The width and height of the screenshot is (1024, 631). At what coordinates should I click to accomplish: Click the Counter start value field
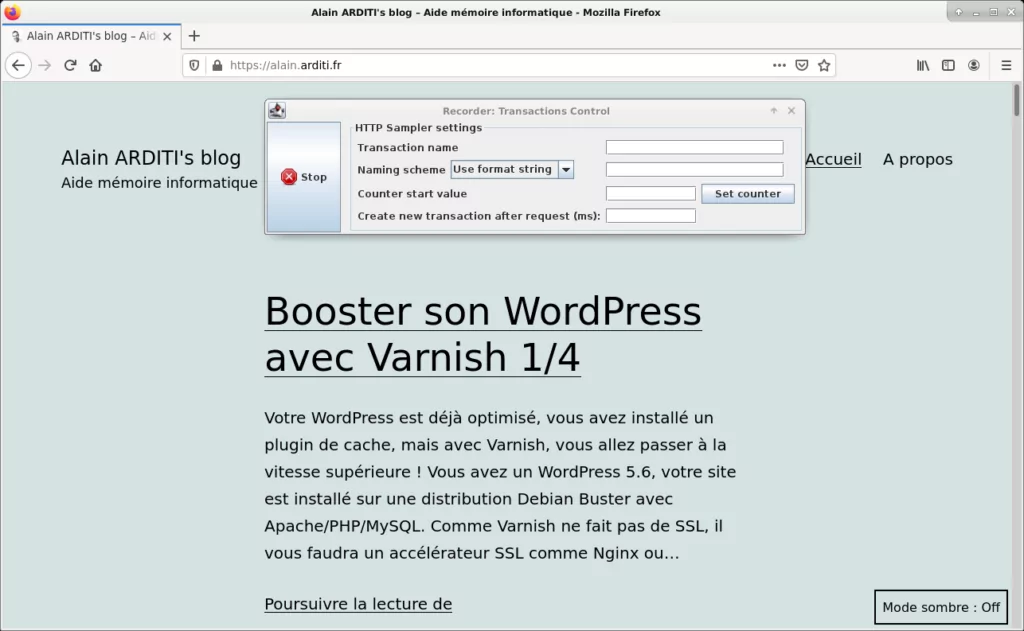[650, 193]
